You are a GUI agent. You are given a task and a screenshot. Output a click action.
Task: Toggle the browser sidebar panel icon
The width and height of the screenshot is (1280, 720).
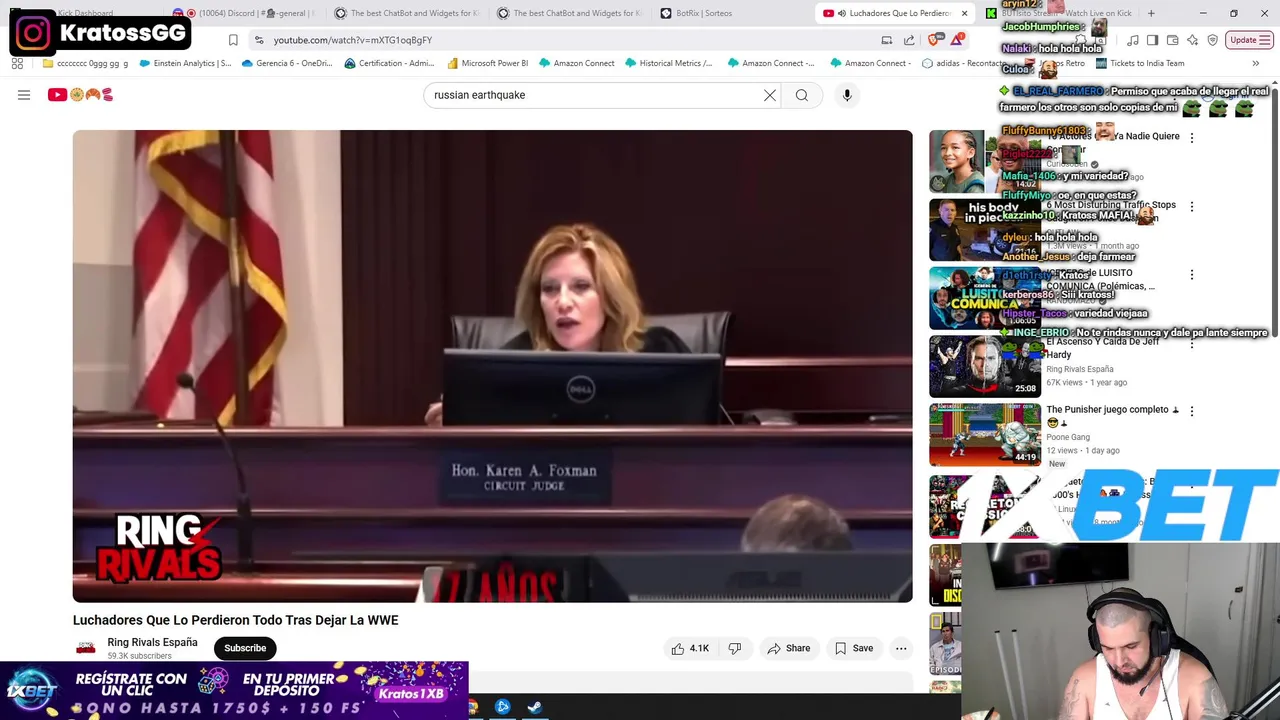coord(1152,40)
